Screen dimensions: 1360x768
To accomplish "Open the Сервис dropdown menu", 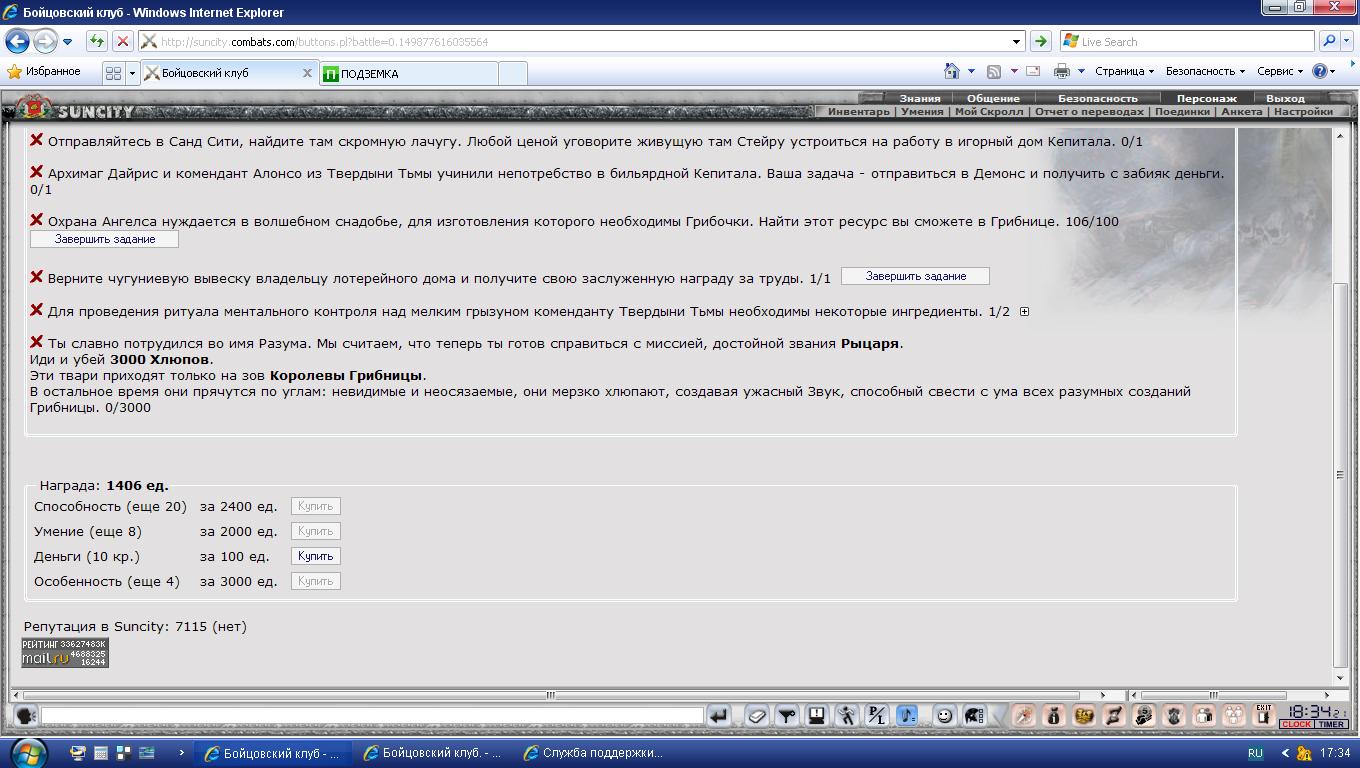I will (x=1280, y=72).
